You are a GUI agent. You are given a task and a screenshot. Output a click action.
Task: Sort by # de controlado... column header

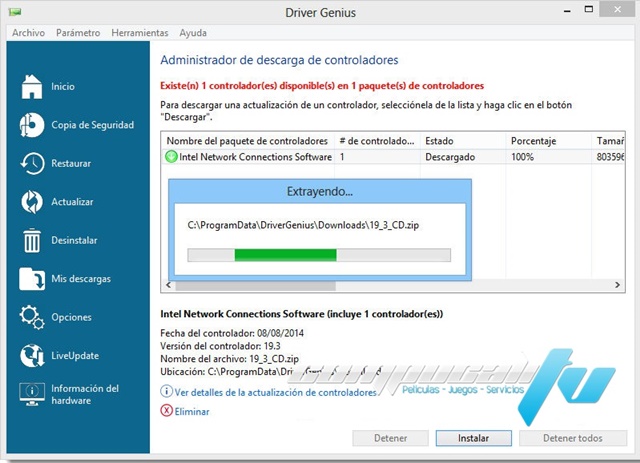click(x=377, y=141)
